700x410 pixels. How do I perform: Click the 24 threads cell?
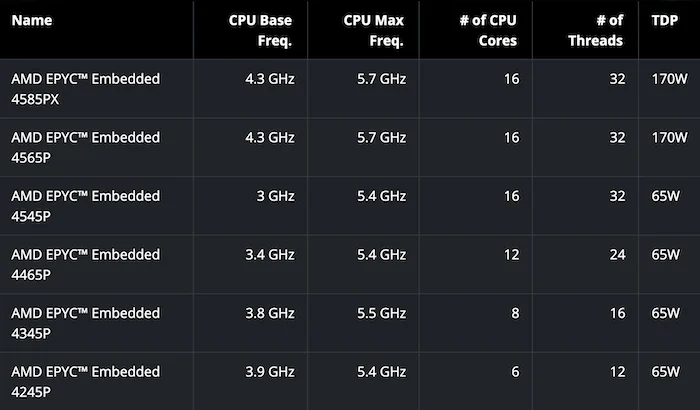615,255
